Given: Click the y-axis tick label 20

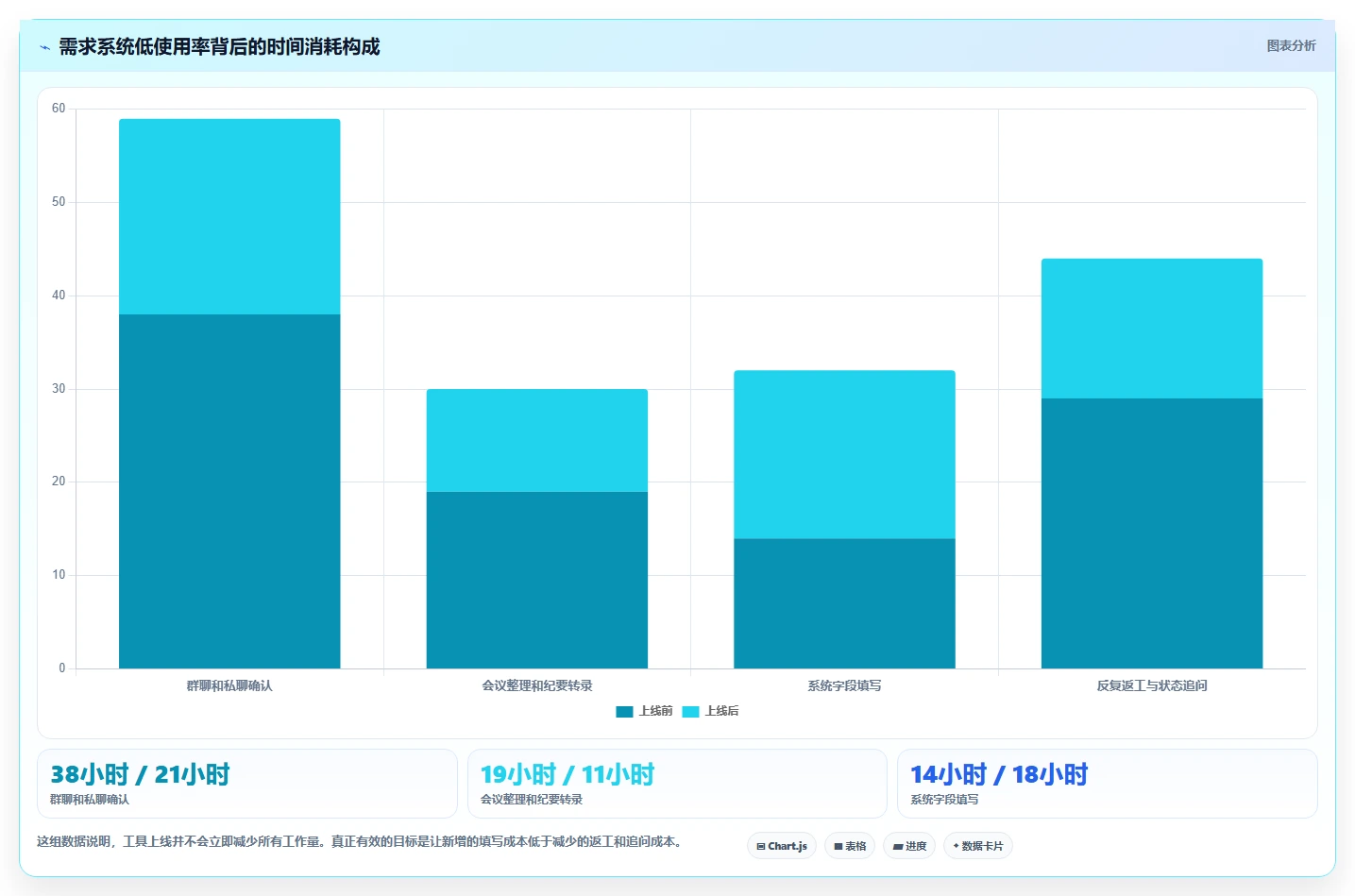Looking at the screenshot, I should (x=59, y=482).
